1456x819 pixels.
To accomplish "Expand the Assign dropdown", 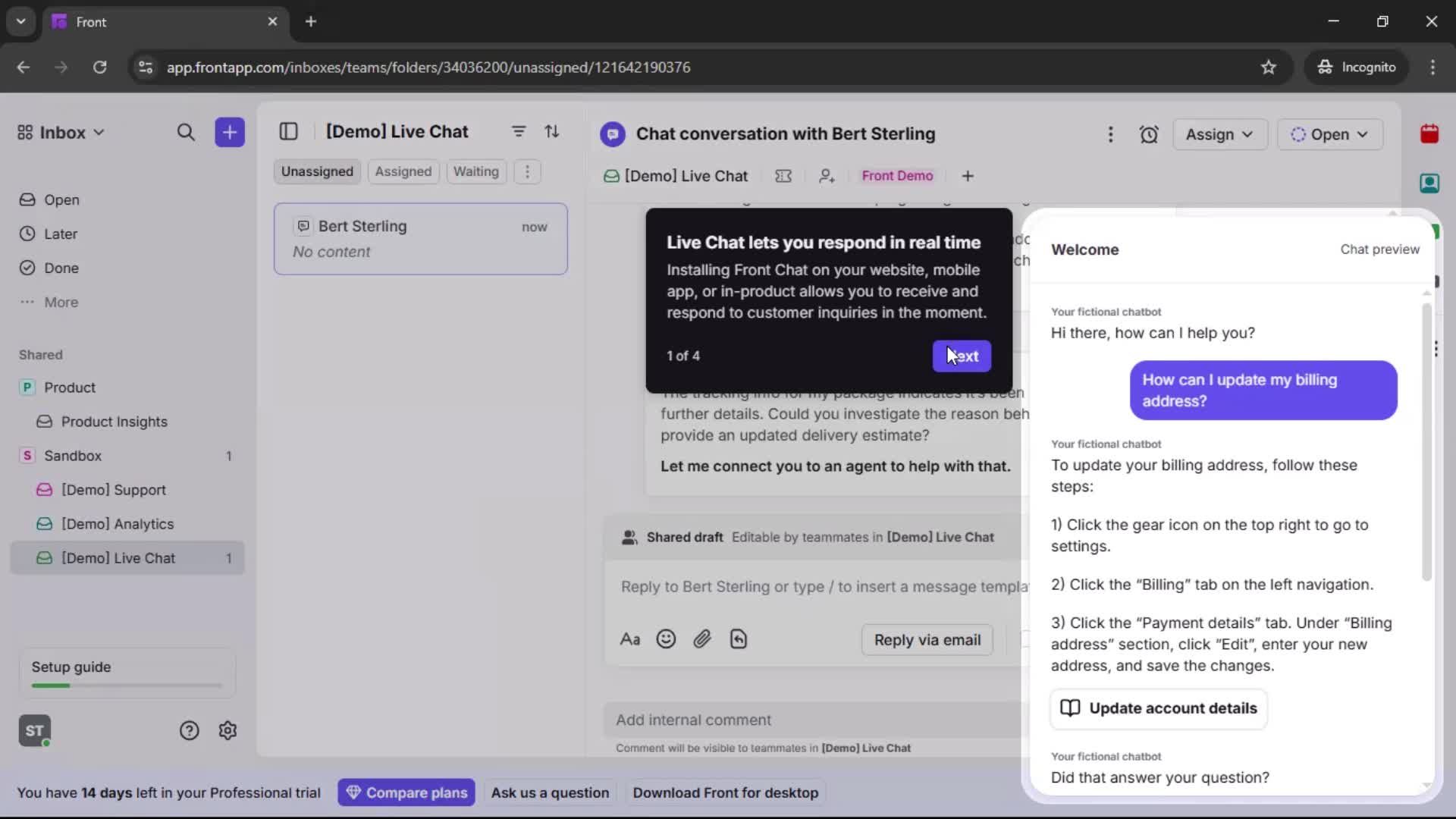I will [1219, 134].
